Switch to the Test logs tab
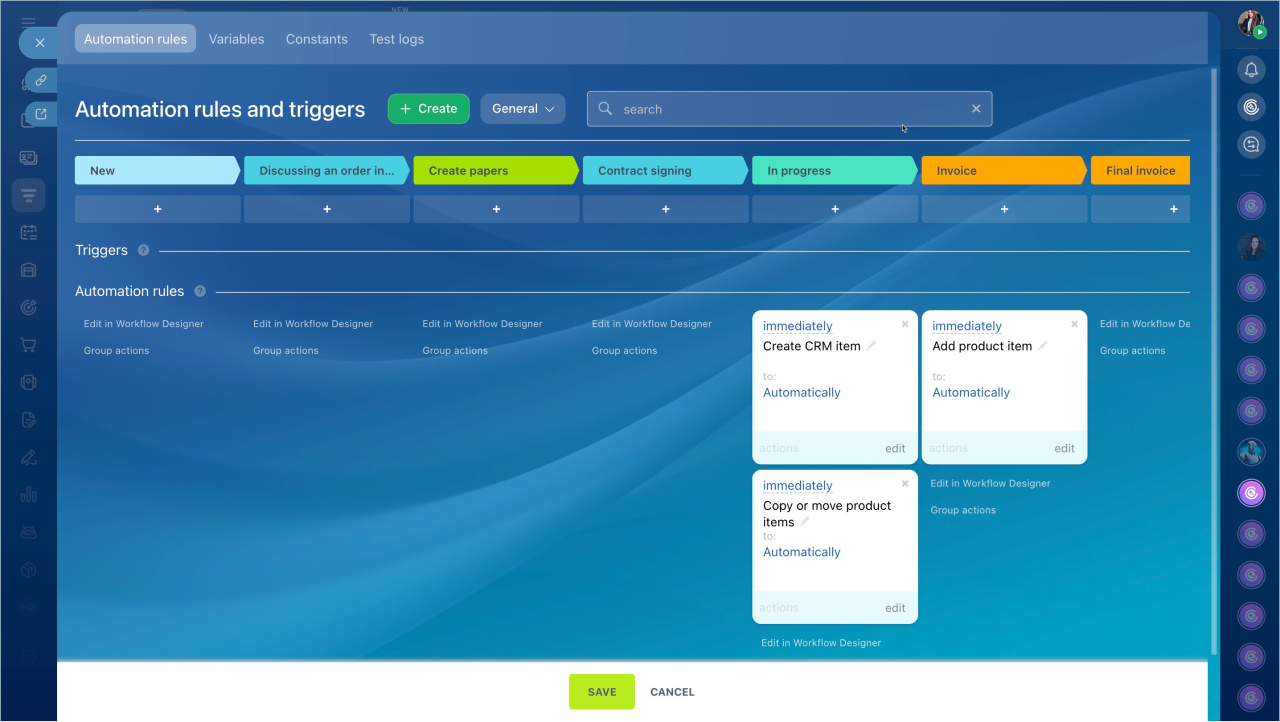Screen dimensions: 1280x722 click(x=396, y=39)
